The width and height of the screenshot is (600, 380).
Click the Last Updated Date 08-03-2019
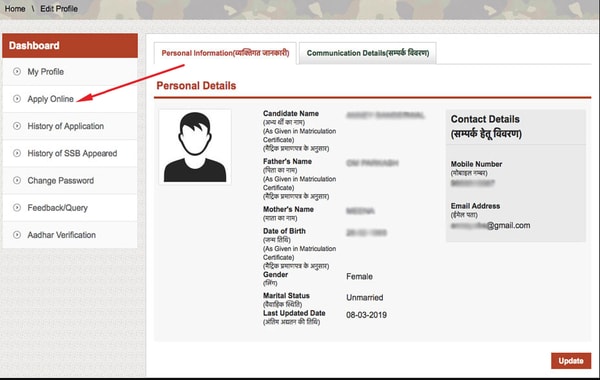[x=366, y=315]
